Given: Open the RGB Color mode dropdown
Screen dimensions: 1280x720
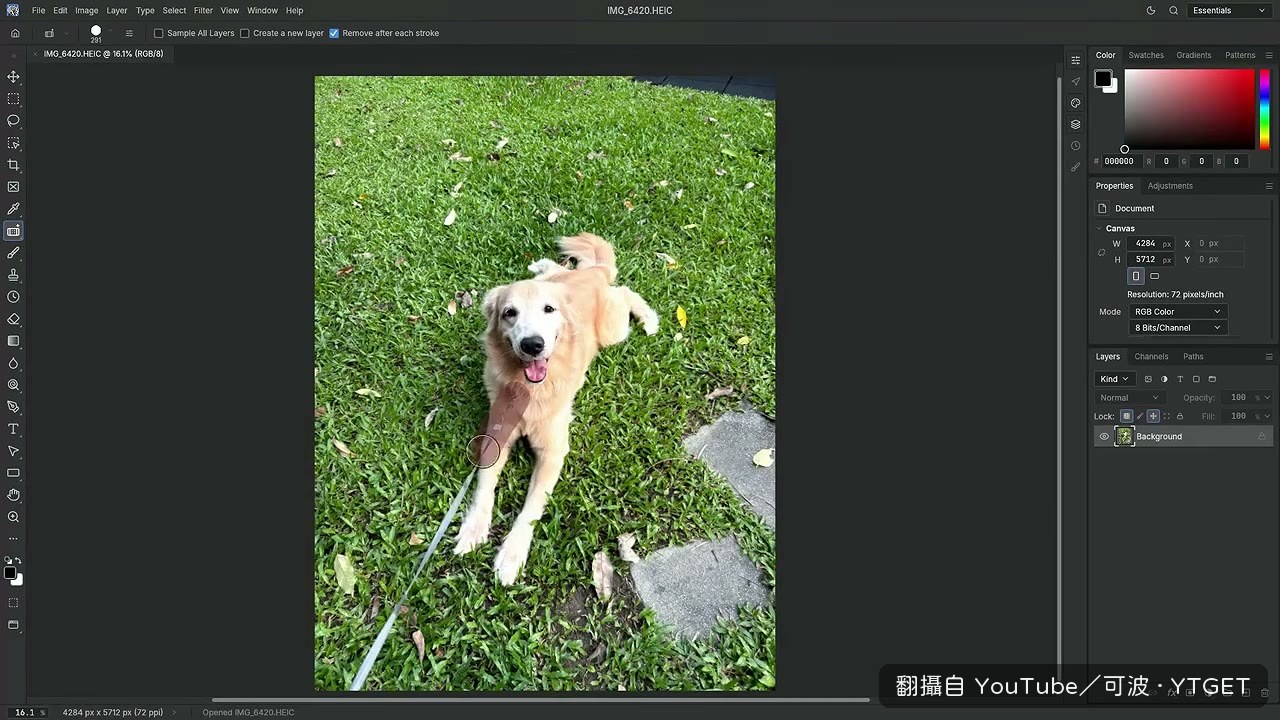Looking at the screenshot, I should [x=1177, y=312].
